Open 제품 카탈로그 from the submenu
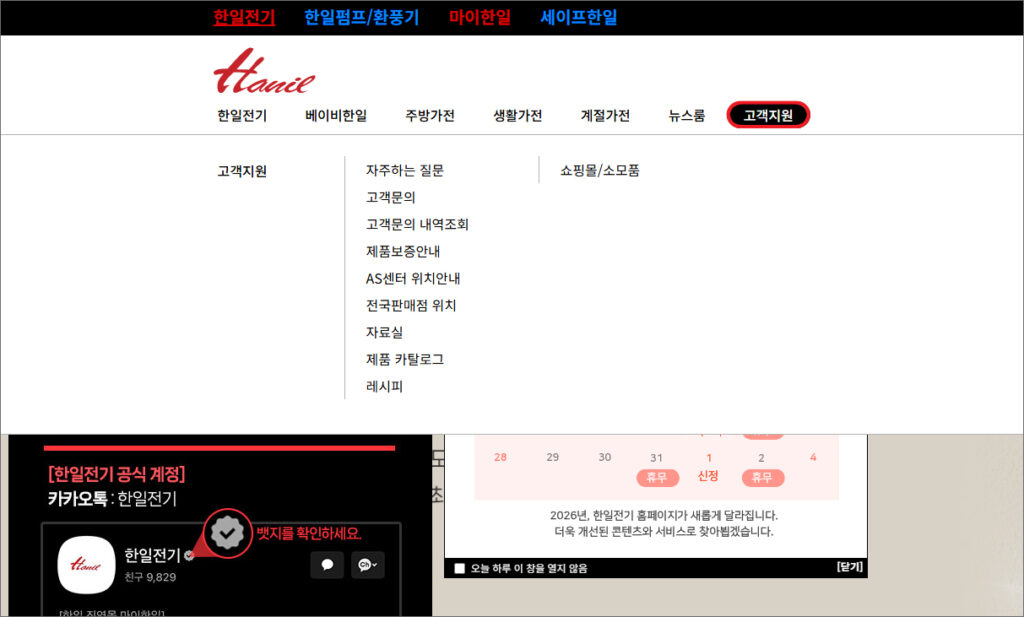This screenshot has width=1024, height=617. tap(405, 359)
